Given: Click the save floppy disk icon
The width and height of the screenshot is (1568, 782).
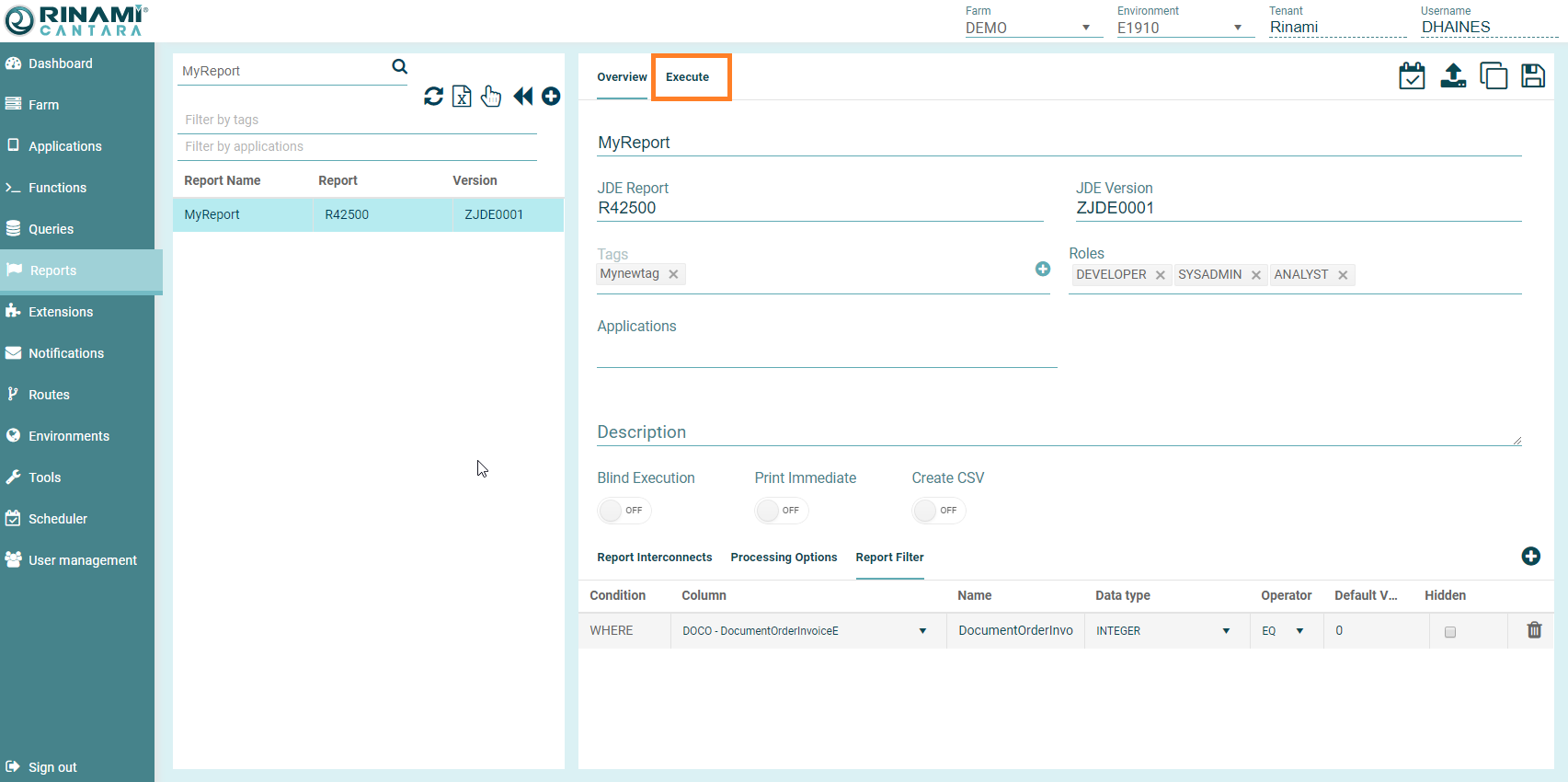Looking at the screenshot, I should click(x=1532, y=75).
